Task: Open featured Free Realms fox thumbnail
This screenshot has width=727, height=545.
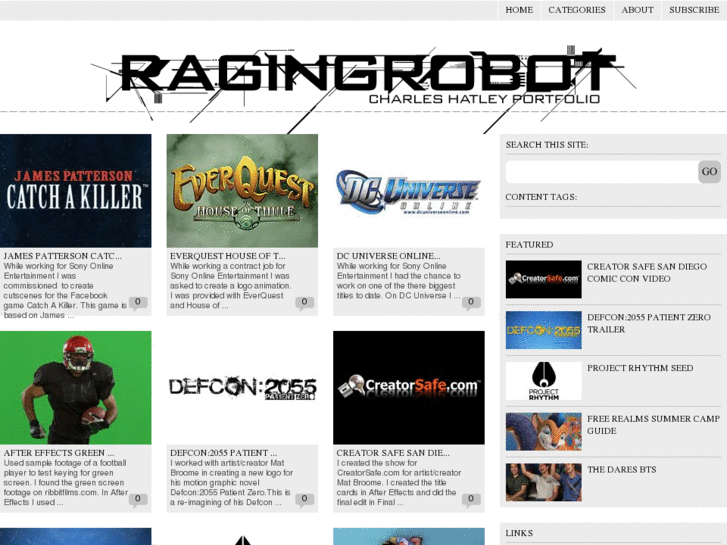Action: point(543,431)
